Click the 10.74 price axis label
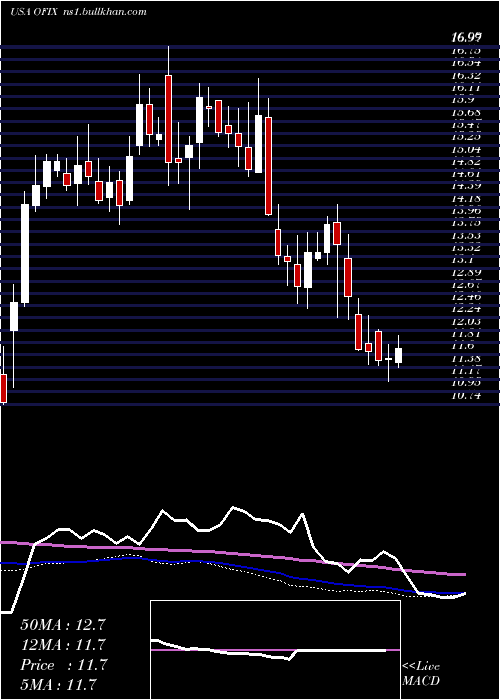 (467, 396)
